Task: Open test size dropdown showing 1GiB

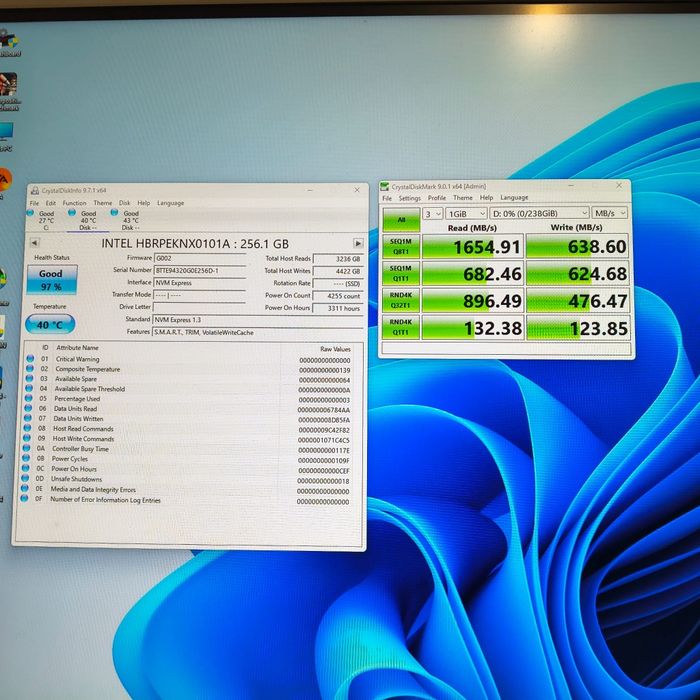Action: coord(466,214)
